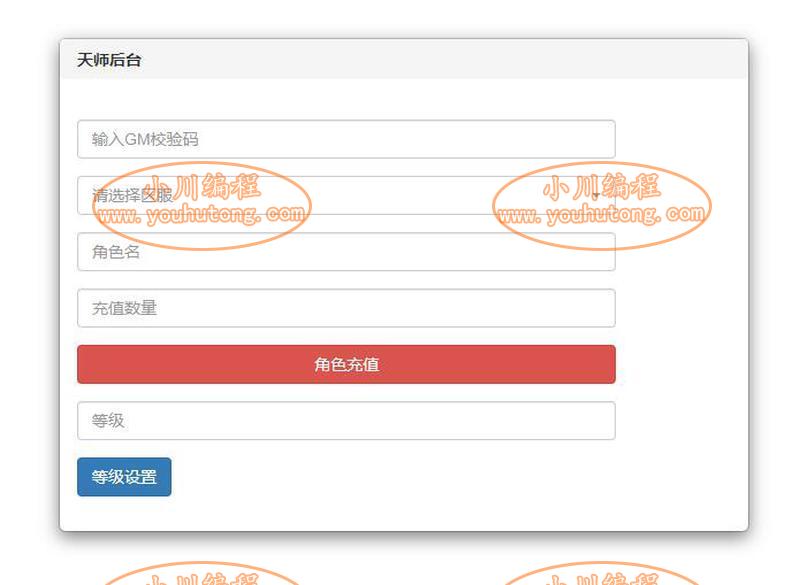Click the 等级设置 label text
The height and width of the screenshot is (585, 800).
(x=124, y=477)
